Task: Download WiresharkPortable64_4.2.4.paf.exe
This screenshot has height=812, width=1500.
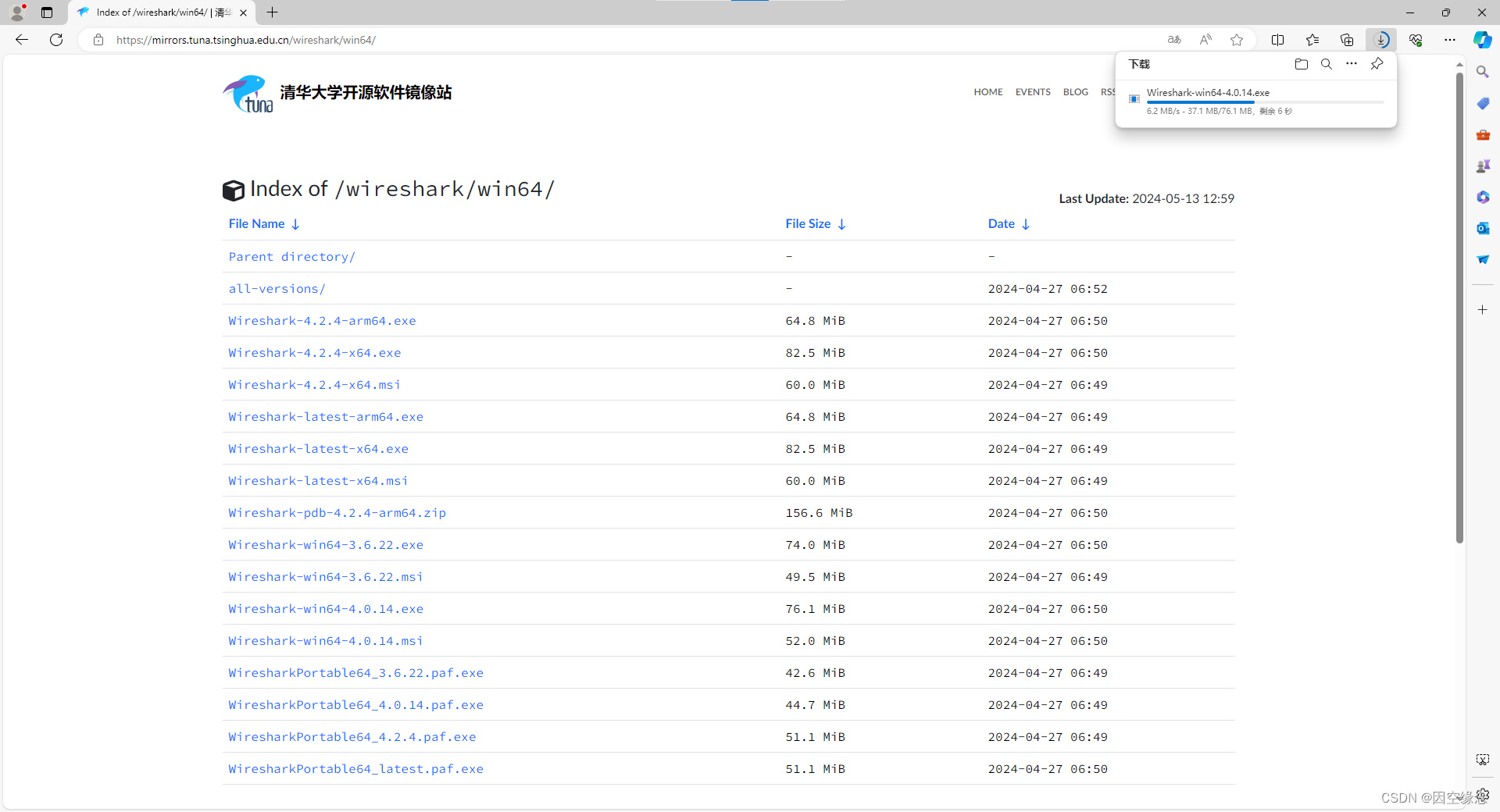Action: point(352,737)
